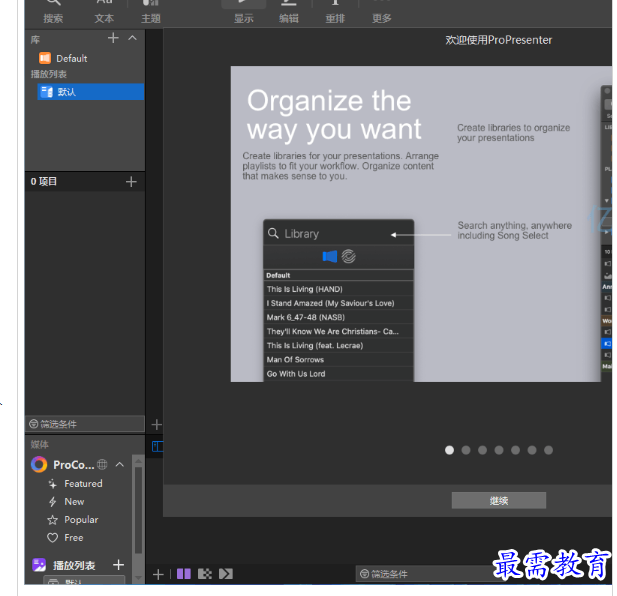Screen dimensions: 617x596
Task: Add a new library with the plus icon
Action: pos(113,38)
